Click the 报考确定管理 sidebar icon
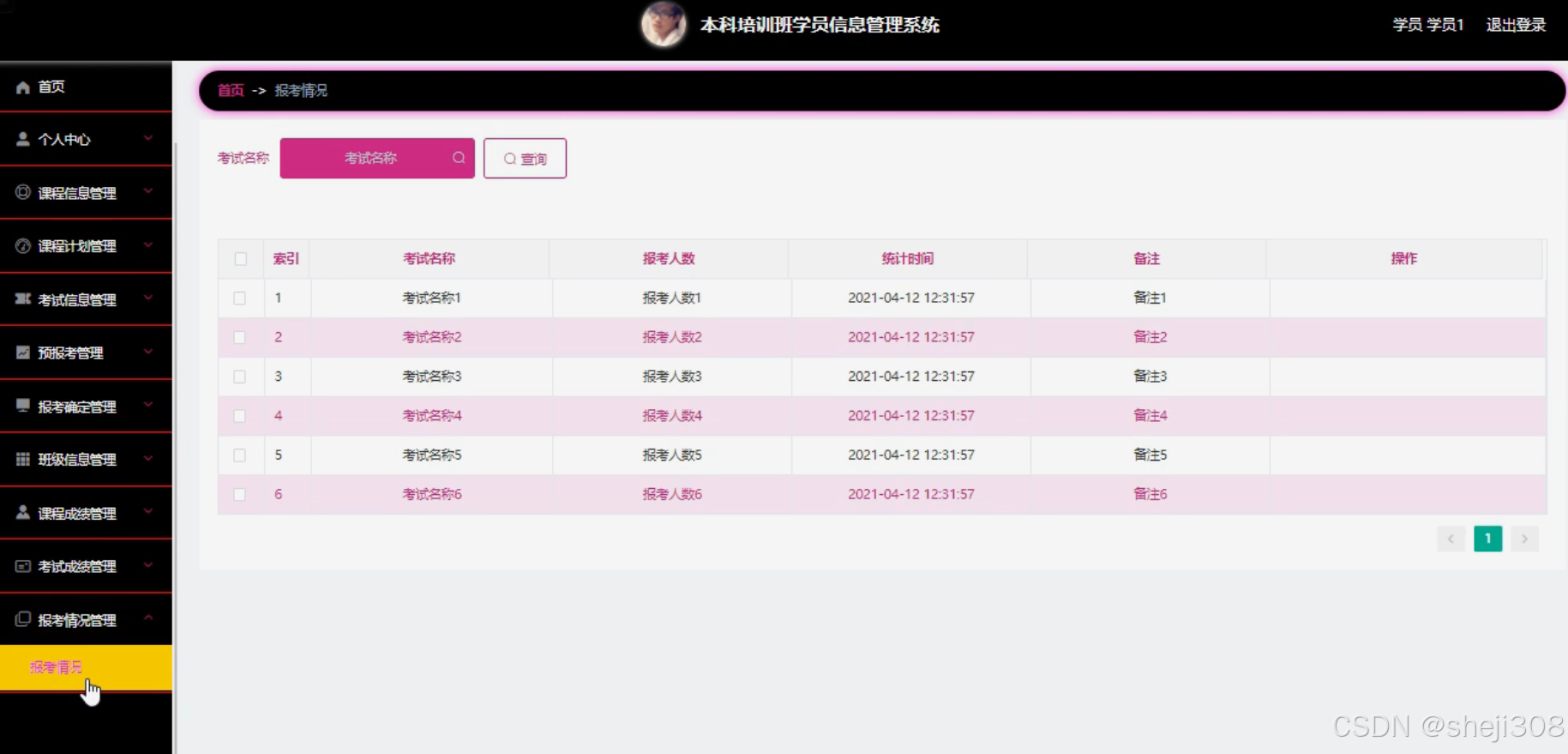 [x=23, y=405]
